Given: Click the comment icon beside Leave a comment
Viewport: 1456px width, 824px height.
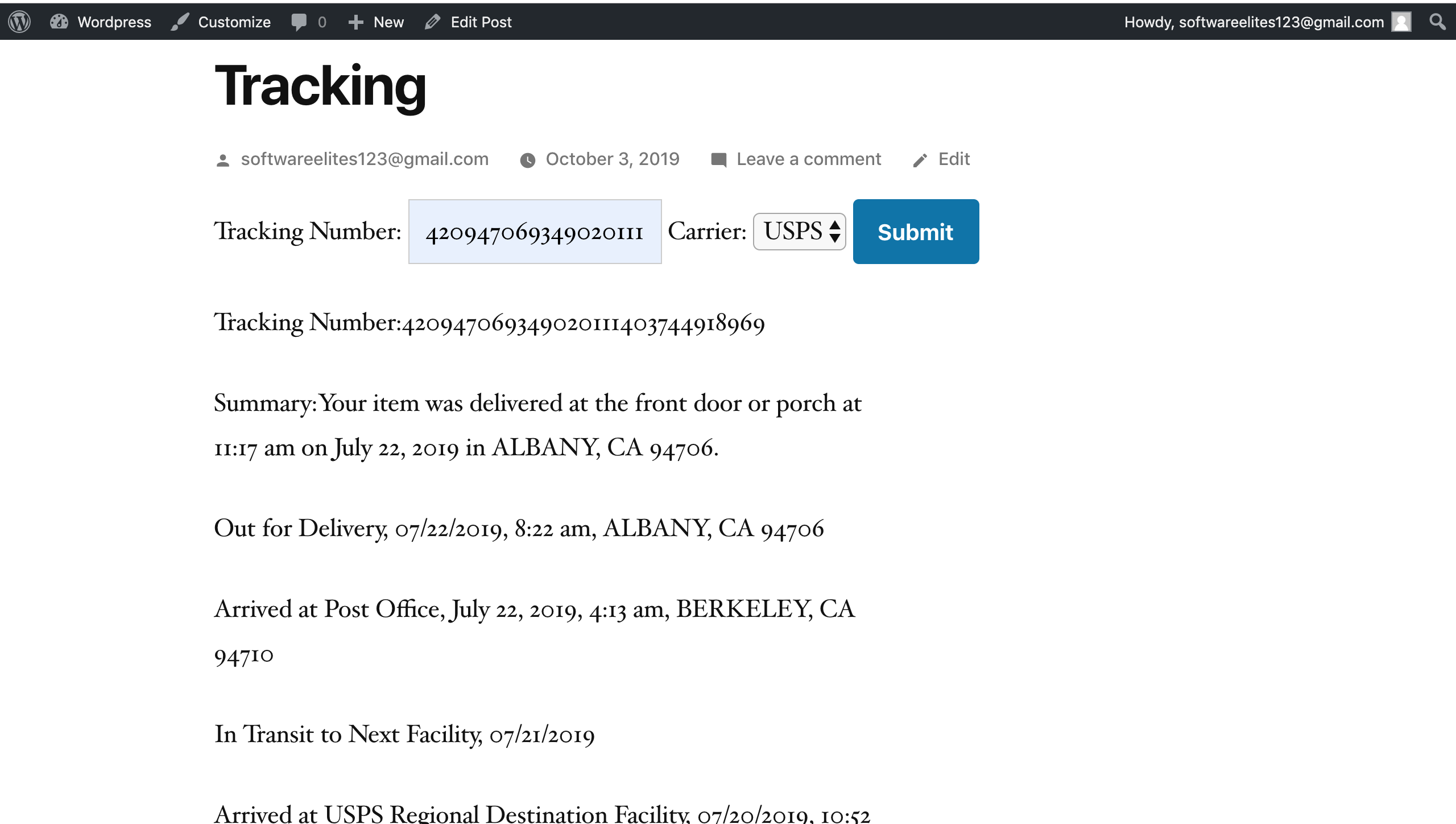Looking at the screenshot, I should [718, 160].
